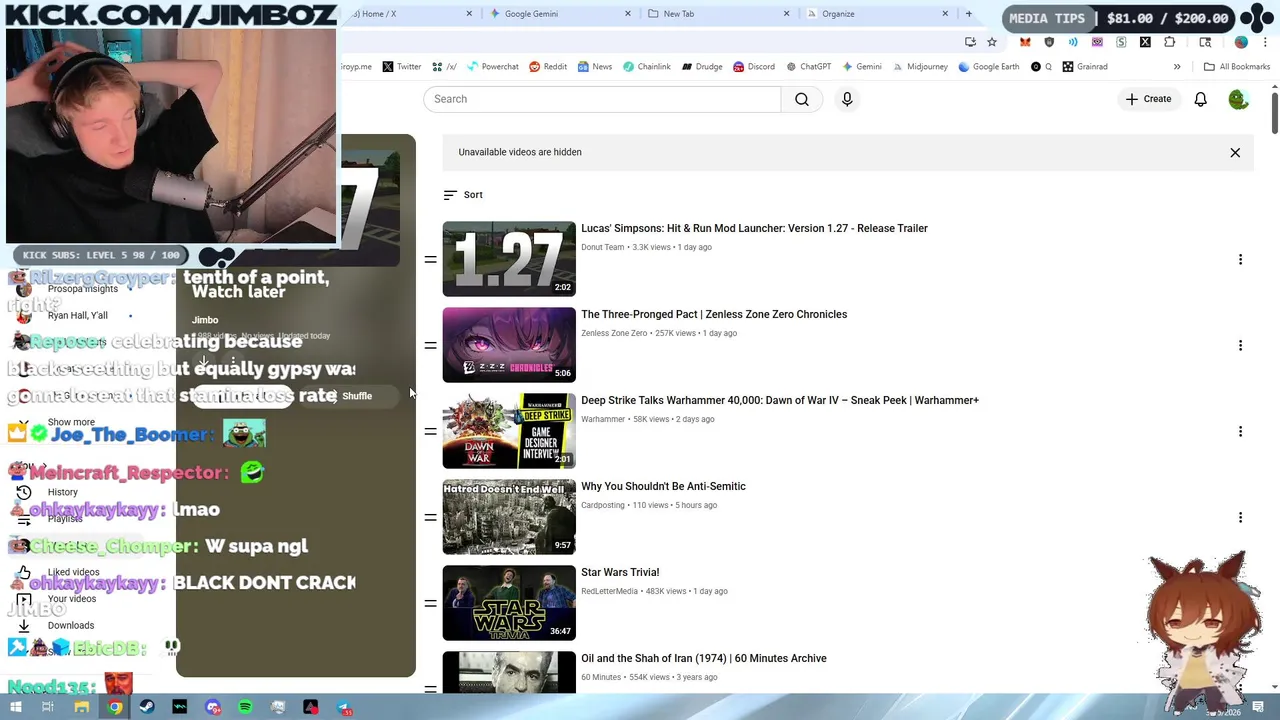The image size is (1280, 720).
Task: Grab reorder handle of Why You Shouldn't row
Action: click(x=430, y=517)
